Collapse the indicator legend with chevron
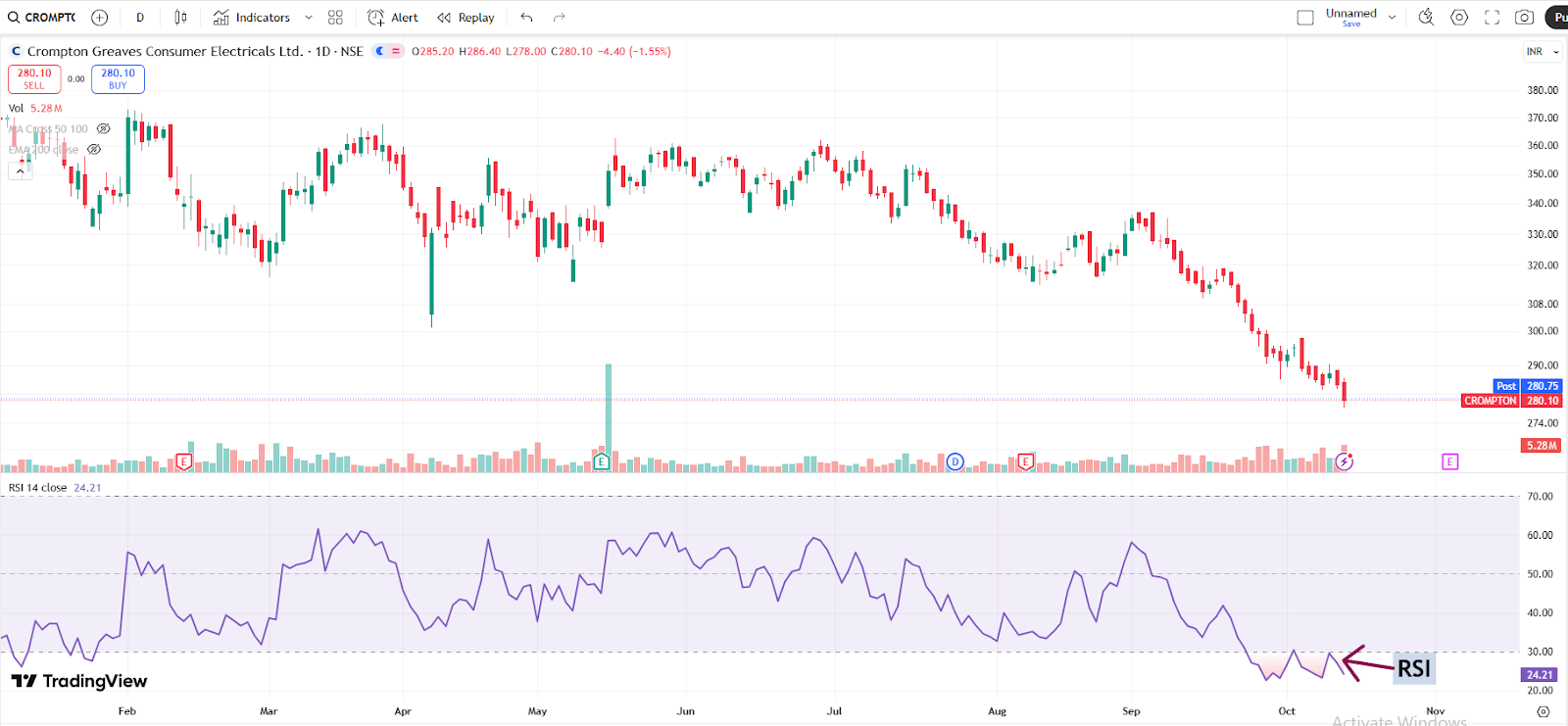This screenshot has height=726, width=1568. pyautogui.click(x=20, y=170)
